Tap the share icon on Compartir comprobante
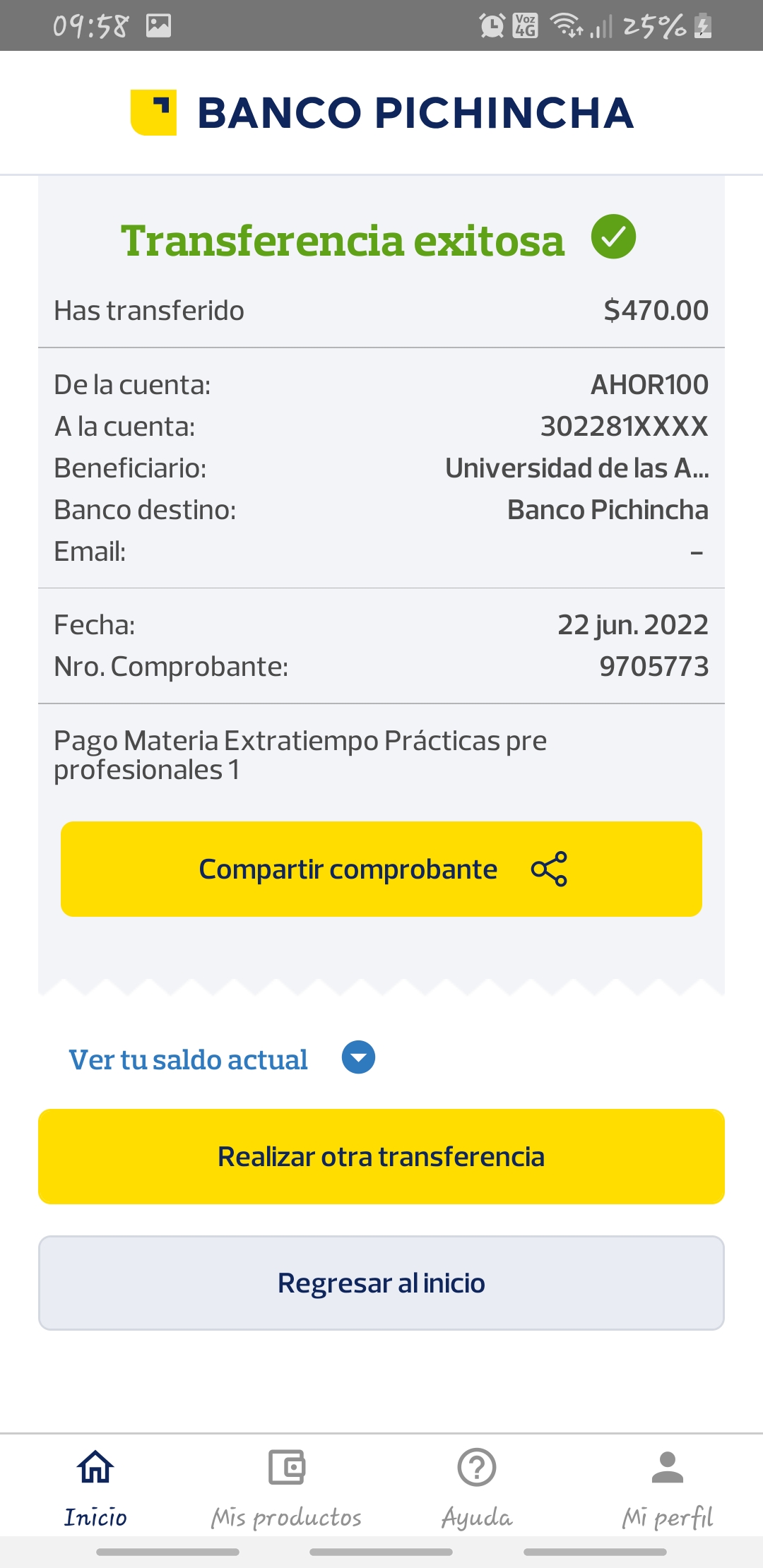This screenshot has width=763, height=1568. pyautogui.click(x=549, y=869)
